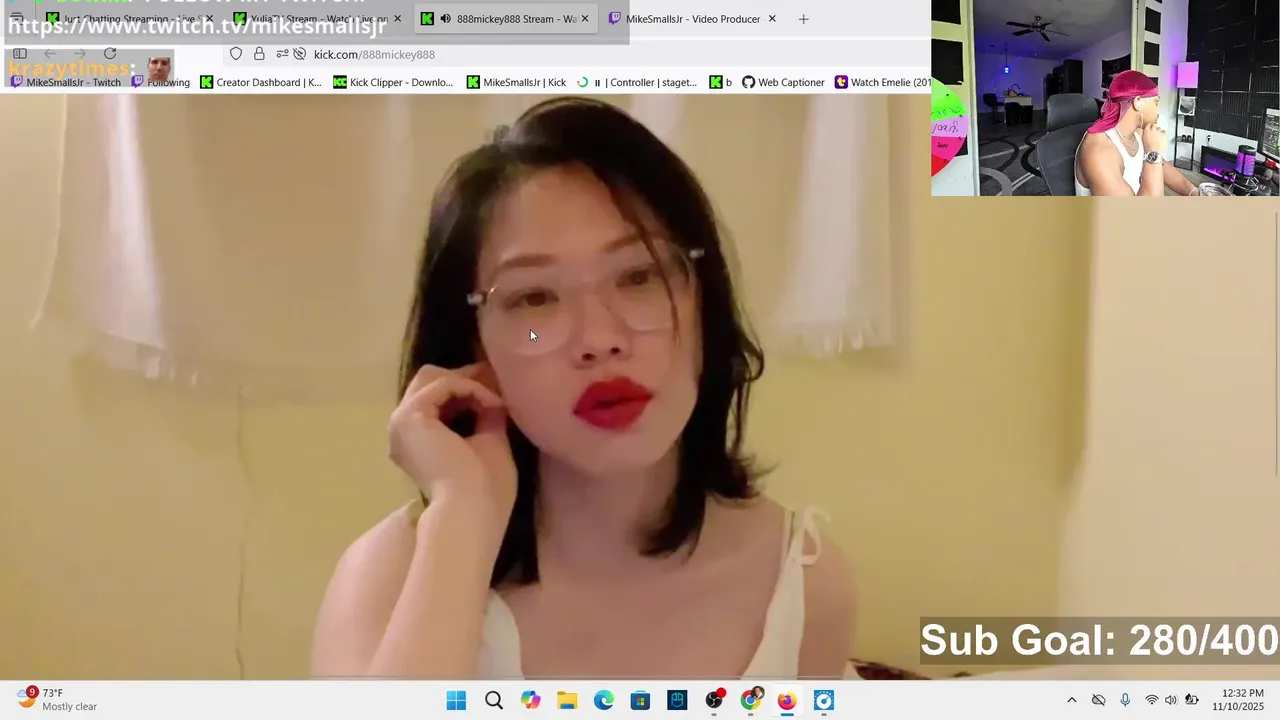Open the blue clock app in taskbar
This screenshot has height=720, width=1280.
pos(824,700)
